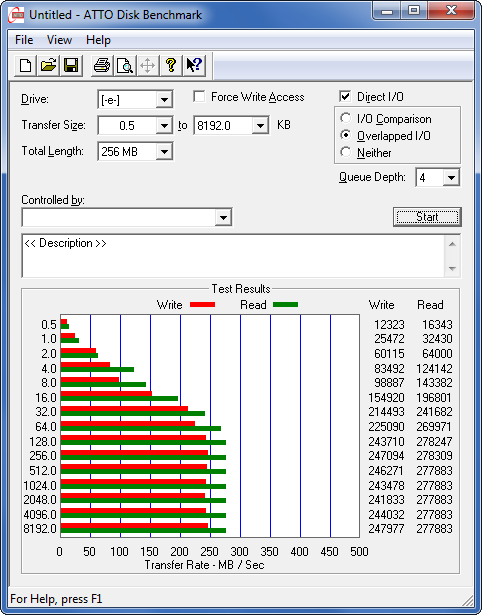Select the Overlapped I/O radio button
This screenshot has height=615, width=482.
pyautogui.click(x=346, y=135)
